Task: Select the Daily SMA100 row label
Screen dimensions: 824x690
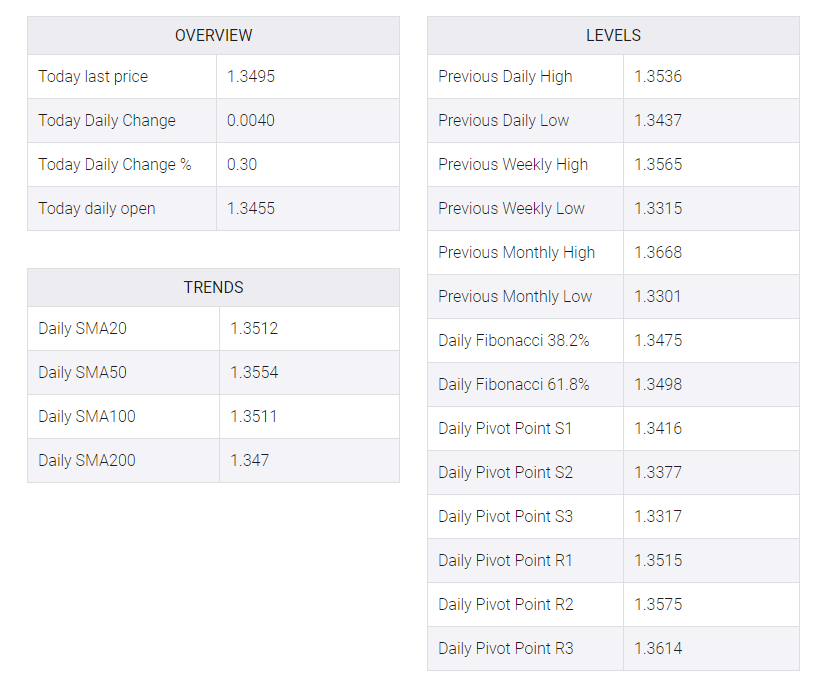Action: coord(87,417)
